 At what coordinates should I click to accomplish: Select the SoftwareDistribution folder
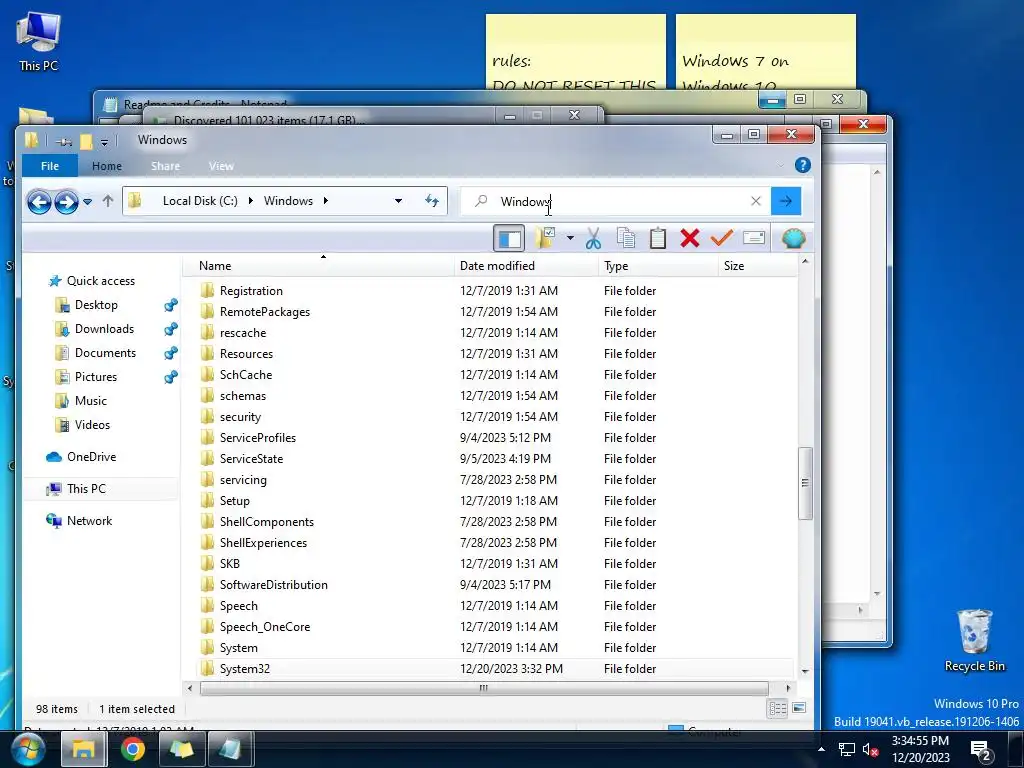[274, 585]
